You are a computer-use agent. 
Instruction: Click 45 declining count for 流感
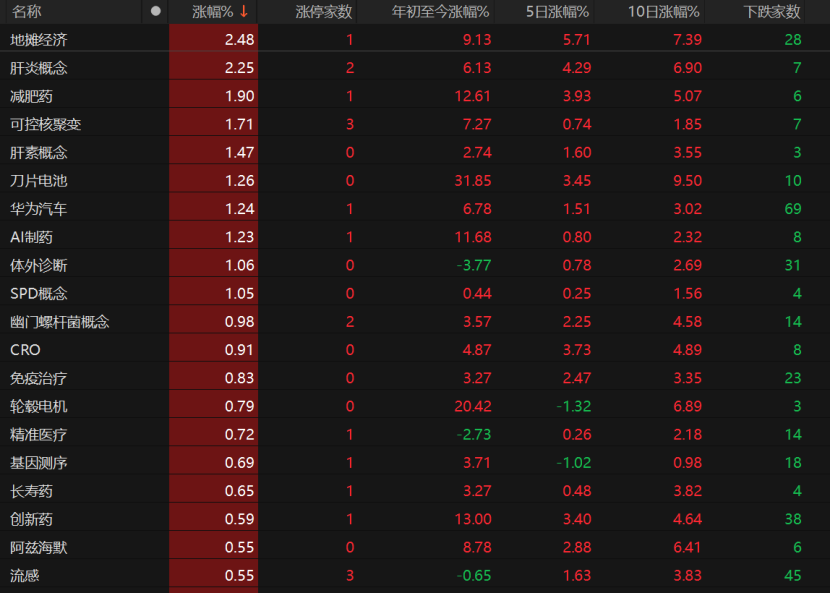(792, 575)
